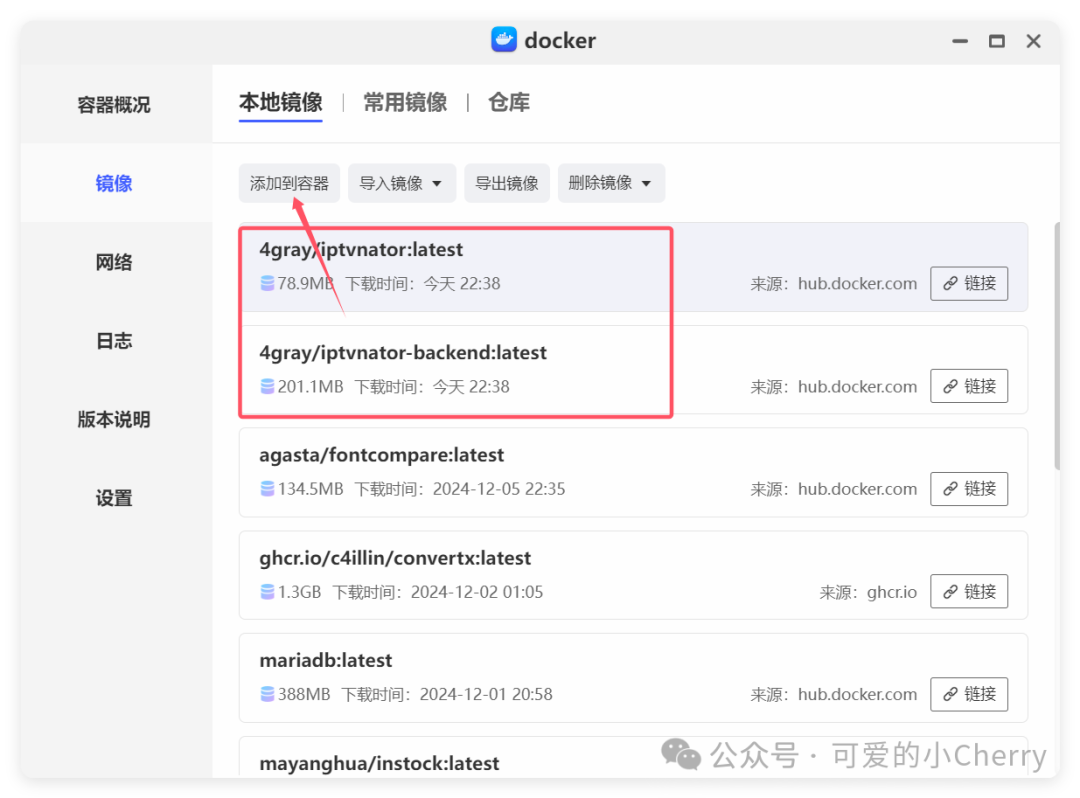Click hub.docker.com source of mariadb row
Screen dimensions: 1080x798
coord(858,695)
